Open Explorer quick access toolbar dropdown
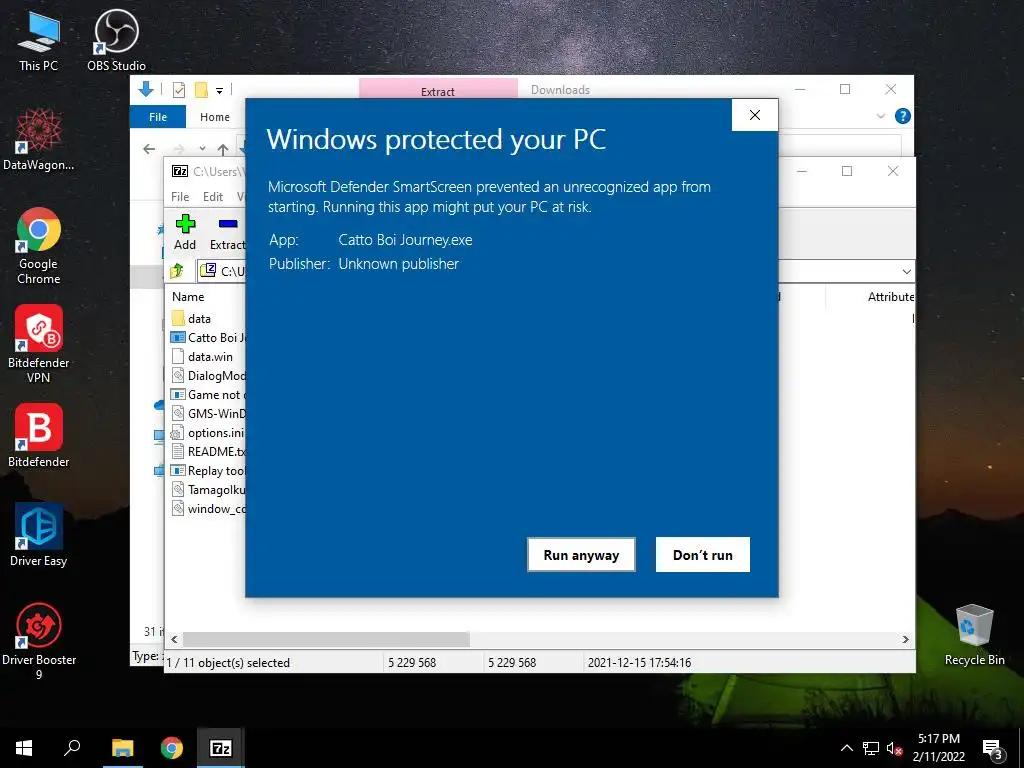The width and height of the screenshot is (1024, 768). point(219,90)
